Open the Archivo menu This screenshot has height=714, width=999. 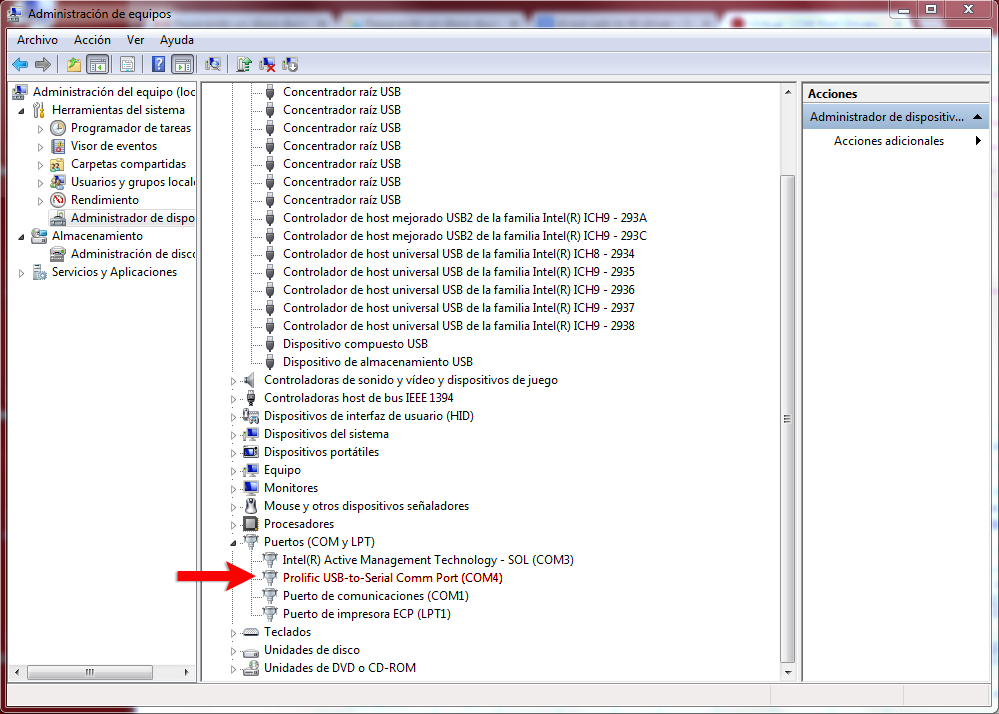[37, 40]
